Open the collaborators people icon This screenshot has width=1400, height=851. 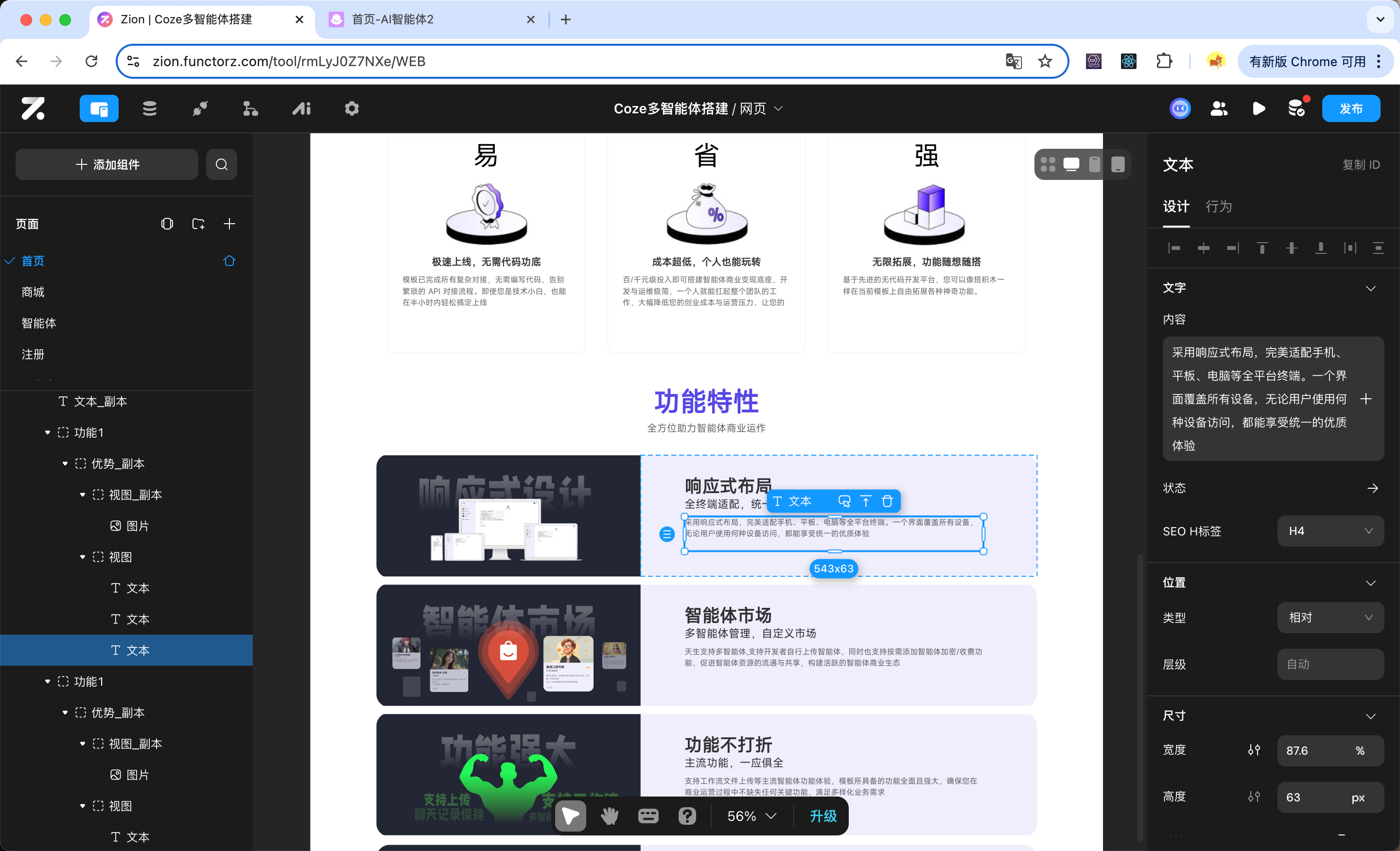[x=1219, y=108]
